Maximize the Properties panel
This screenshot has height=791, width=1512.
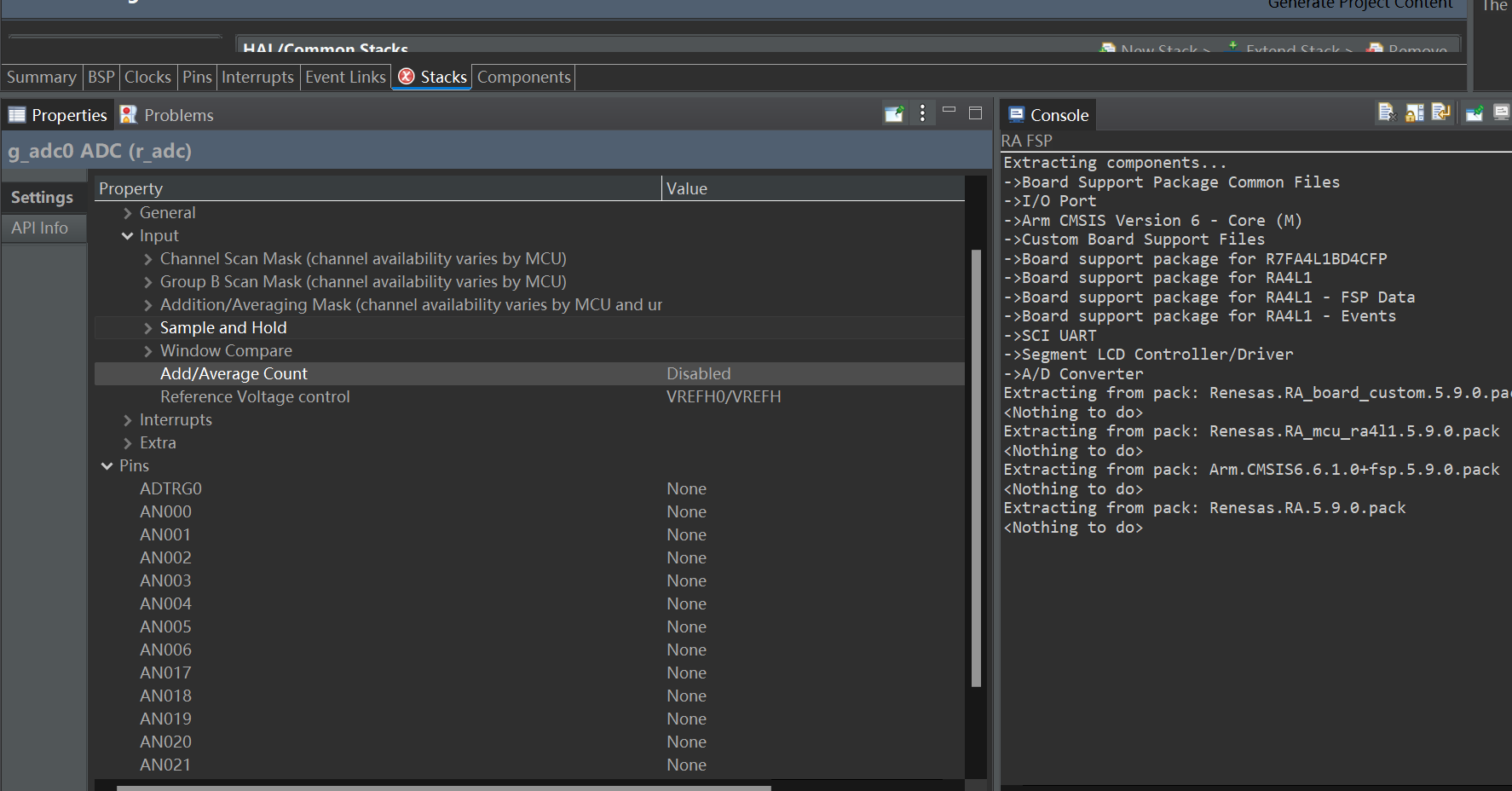pos(976,113)
